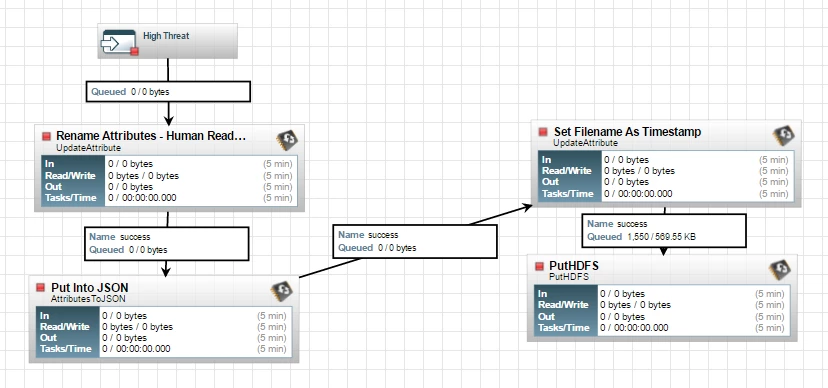Click the High Threat input port icon
Image resolution: width=828 pixels, height=388 pixels.
[119, 42]
